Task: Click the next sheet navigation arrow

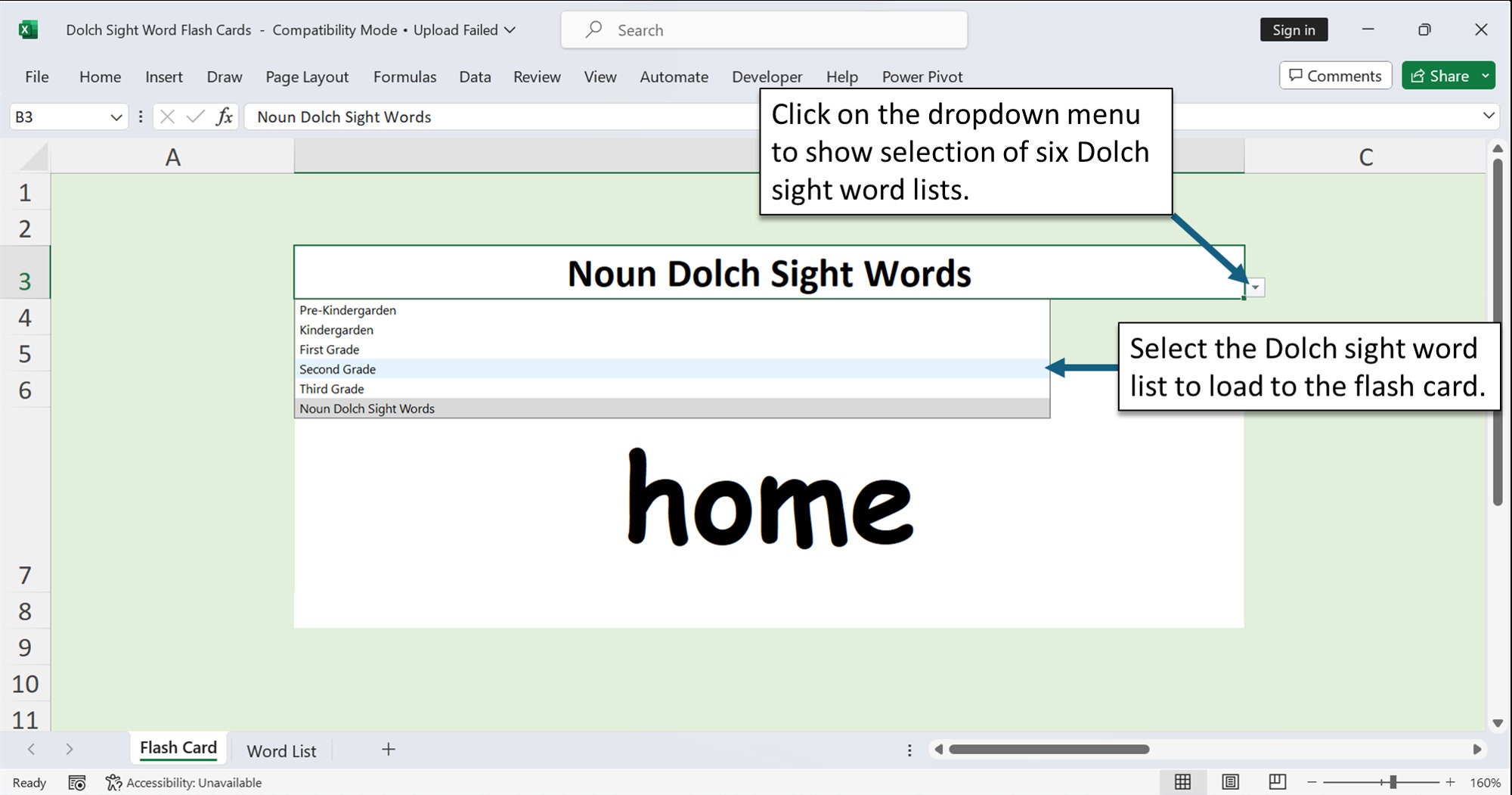Action: (69, 750)
